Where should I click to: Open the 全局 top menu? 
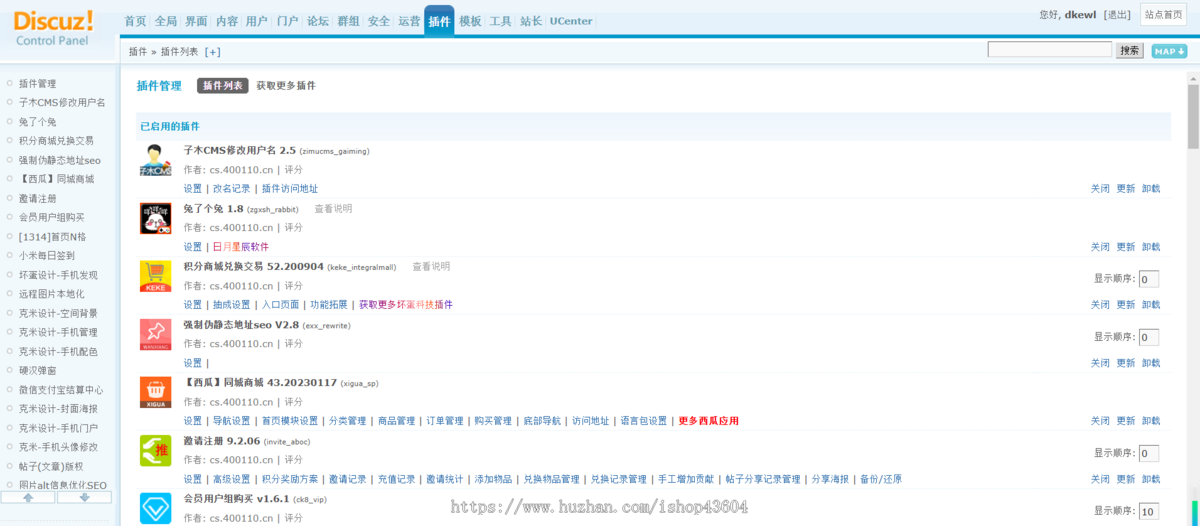tap(165, 21)
